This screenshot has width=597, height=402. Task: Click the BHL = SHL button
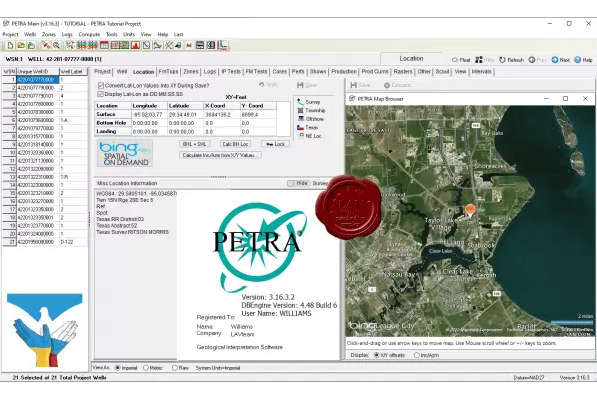click(194, 144)
